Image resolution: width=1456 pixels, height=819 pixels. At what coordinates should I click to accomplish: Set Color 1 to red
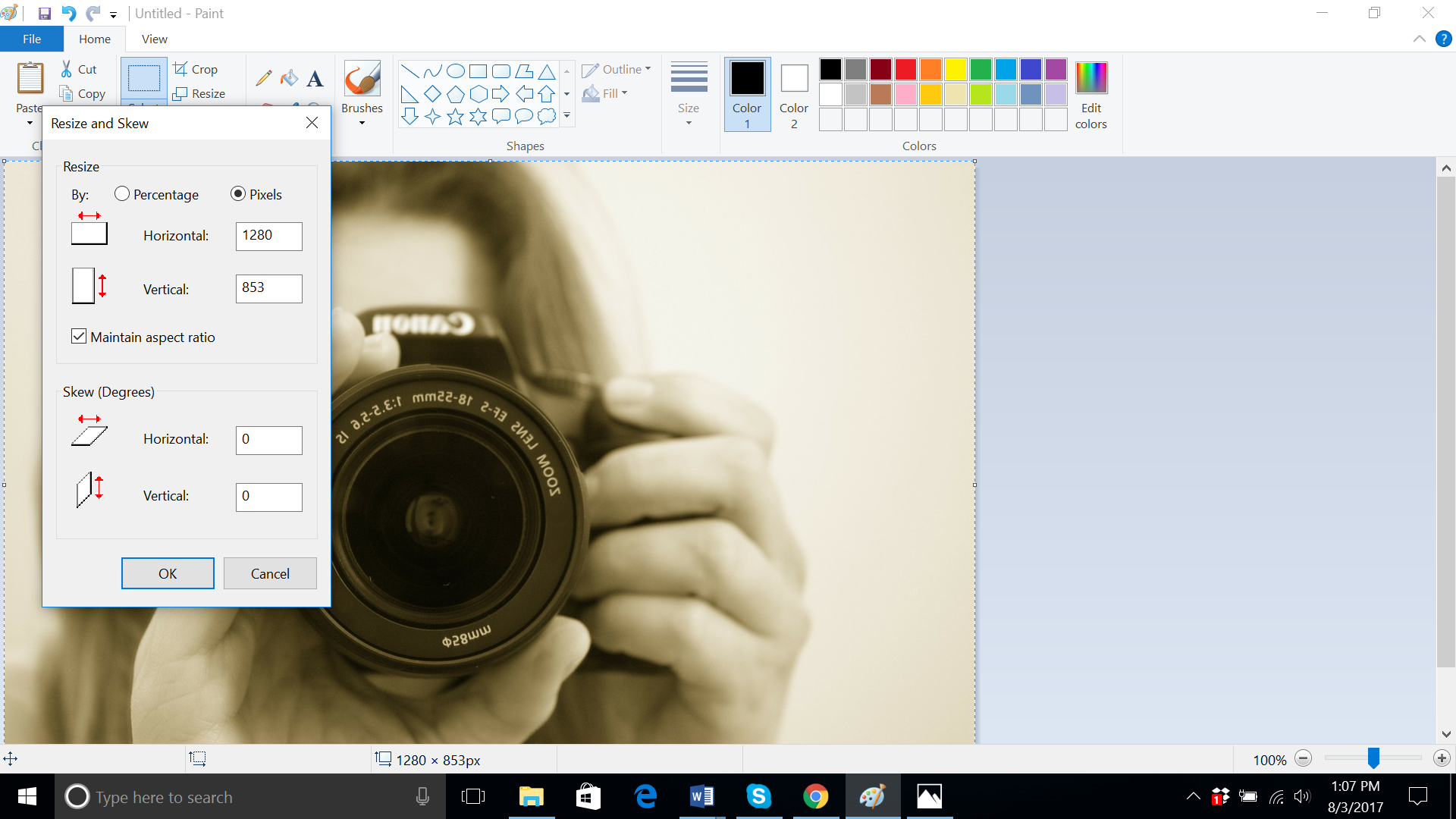pos(905,68)
